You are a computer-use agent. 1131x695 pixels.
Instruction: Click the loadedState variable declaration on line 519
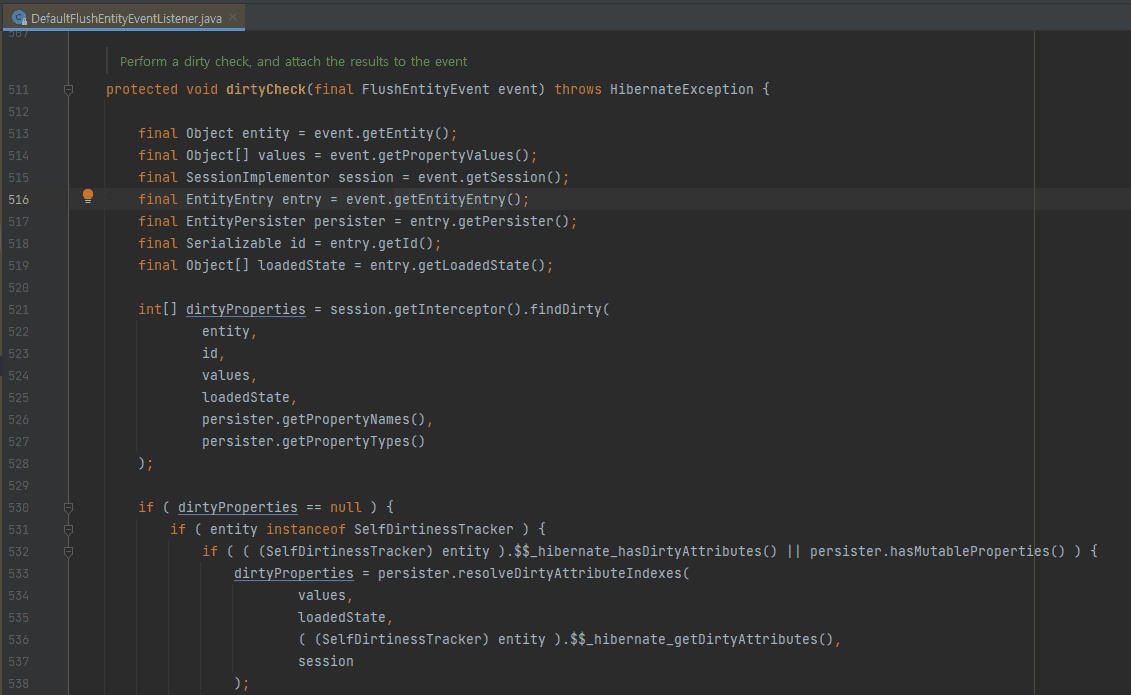(x=302, y=265)
